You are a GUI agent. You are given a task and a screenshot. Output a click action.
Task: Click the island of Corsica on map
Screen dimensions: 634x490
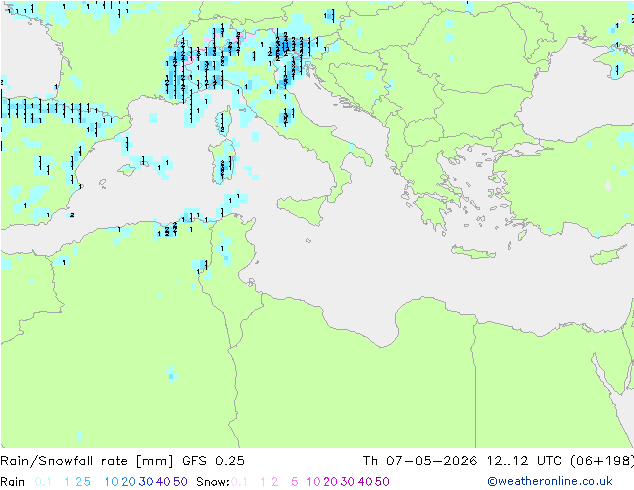[x=223, y=120]
